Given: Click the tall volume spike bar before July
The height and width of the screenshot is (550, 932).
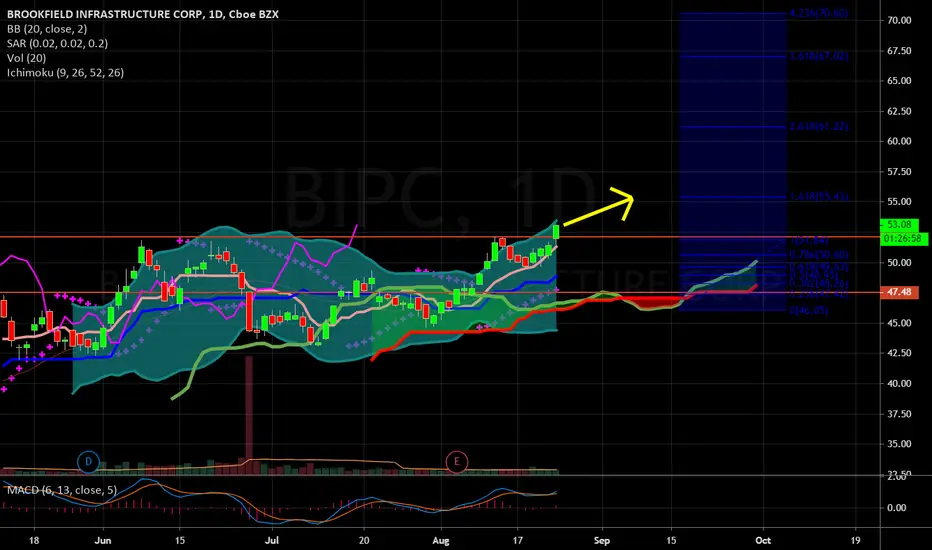Looking at the screenshot, I should 248,415.
